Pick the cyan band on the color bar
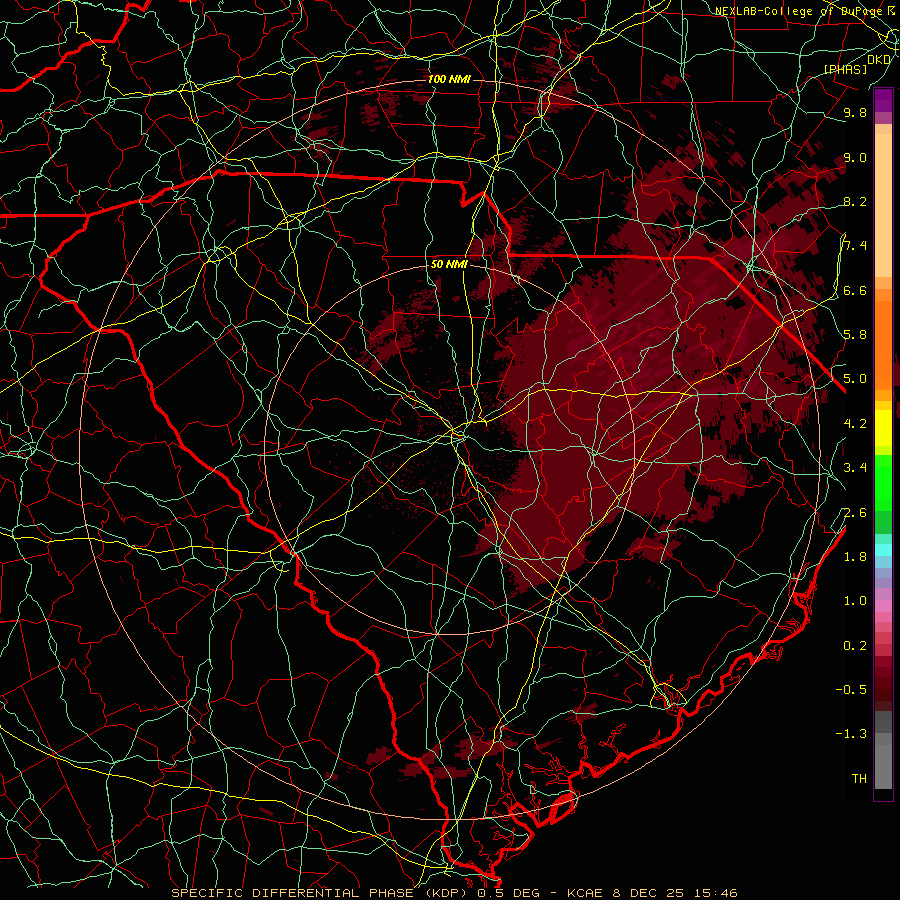This screenshot has width=900, height=900. [884, 549]
